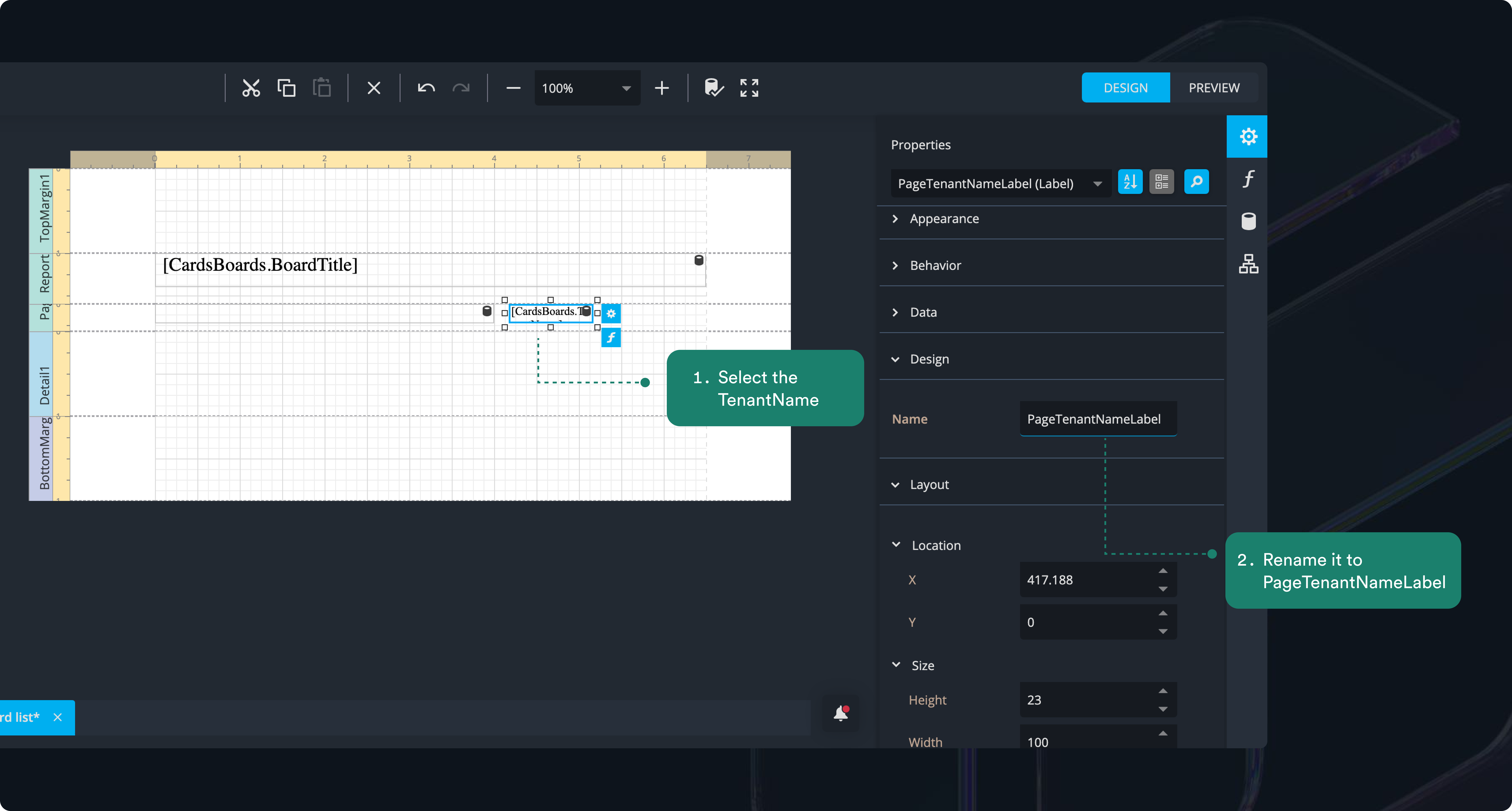Increase the Height value stepper
Viewport: 1512px width, 811px height.
tap(1163, 691)
